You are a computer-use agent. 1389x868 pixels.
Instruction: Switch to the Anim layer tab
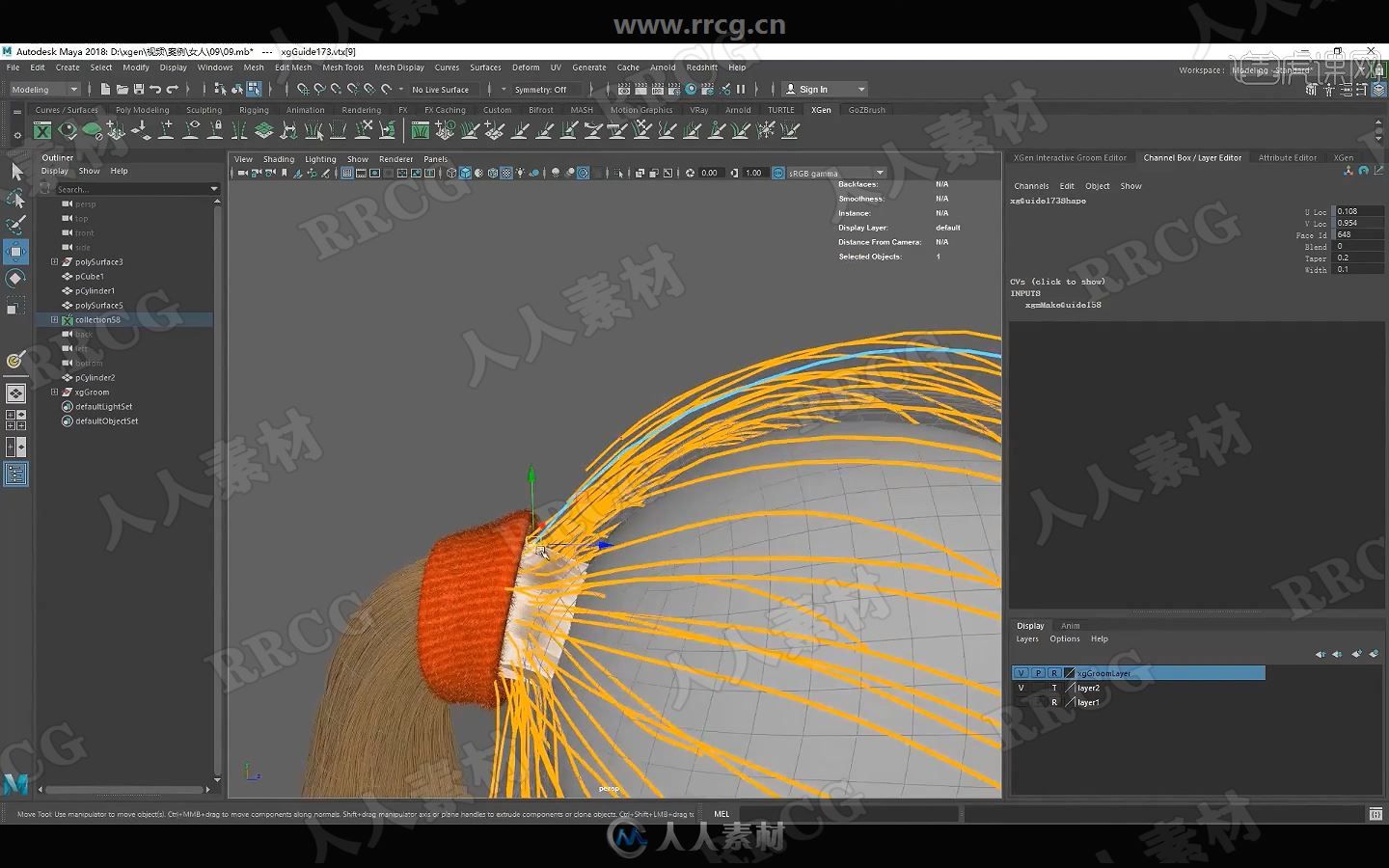(x=1070, y=626)
